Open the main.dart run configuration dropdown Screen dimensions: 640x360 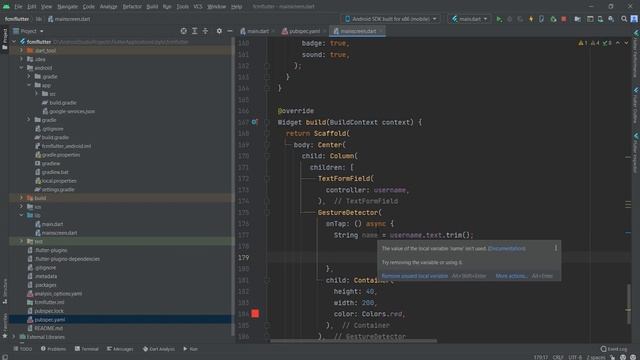[469, 19]
